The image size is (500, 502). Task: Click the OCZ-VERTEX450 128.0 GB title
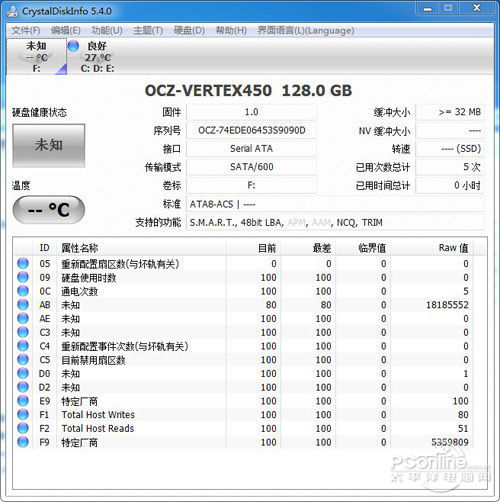(x=248, y=91)
